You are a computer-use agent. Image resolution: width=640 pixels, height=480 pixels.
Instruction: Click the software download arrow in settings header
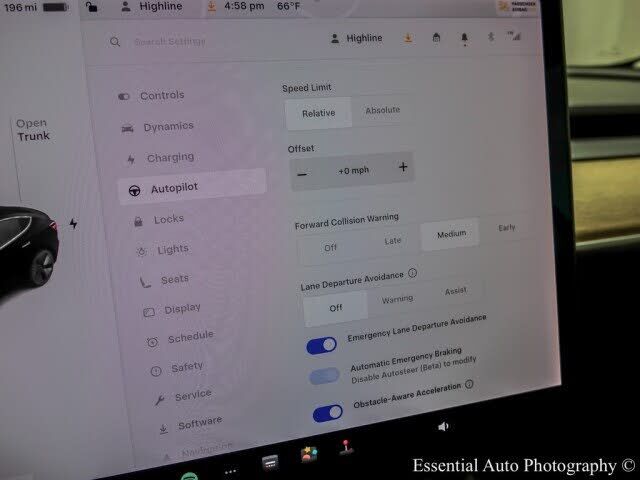[x=408, y=39]
